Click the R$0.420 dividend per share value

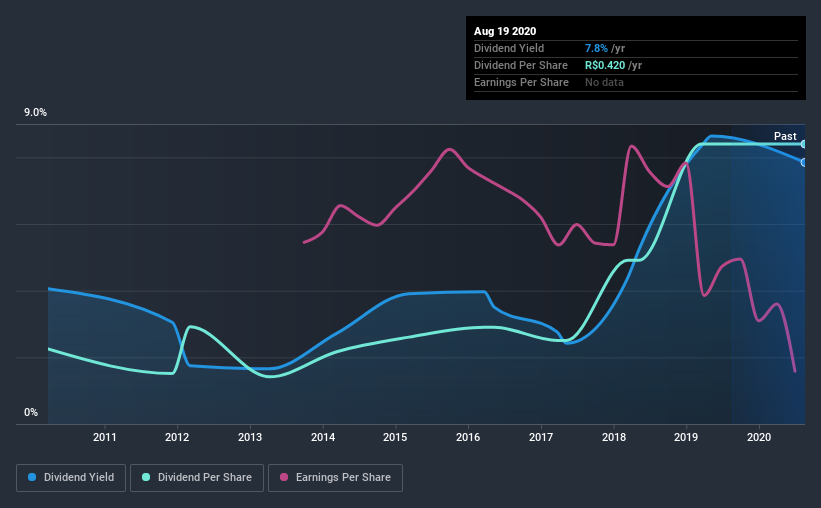(605, 65)
